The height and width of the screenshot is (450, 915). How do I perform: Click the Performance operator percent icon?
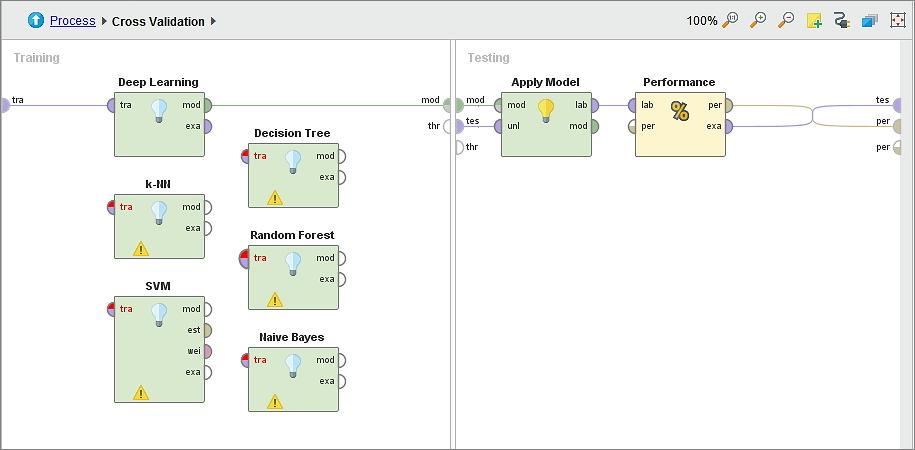coord(680,112)
